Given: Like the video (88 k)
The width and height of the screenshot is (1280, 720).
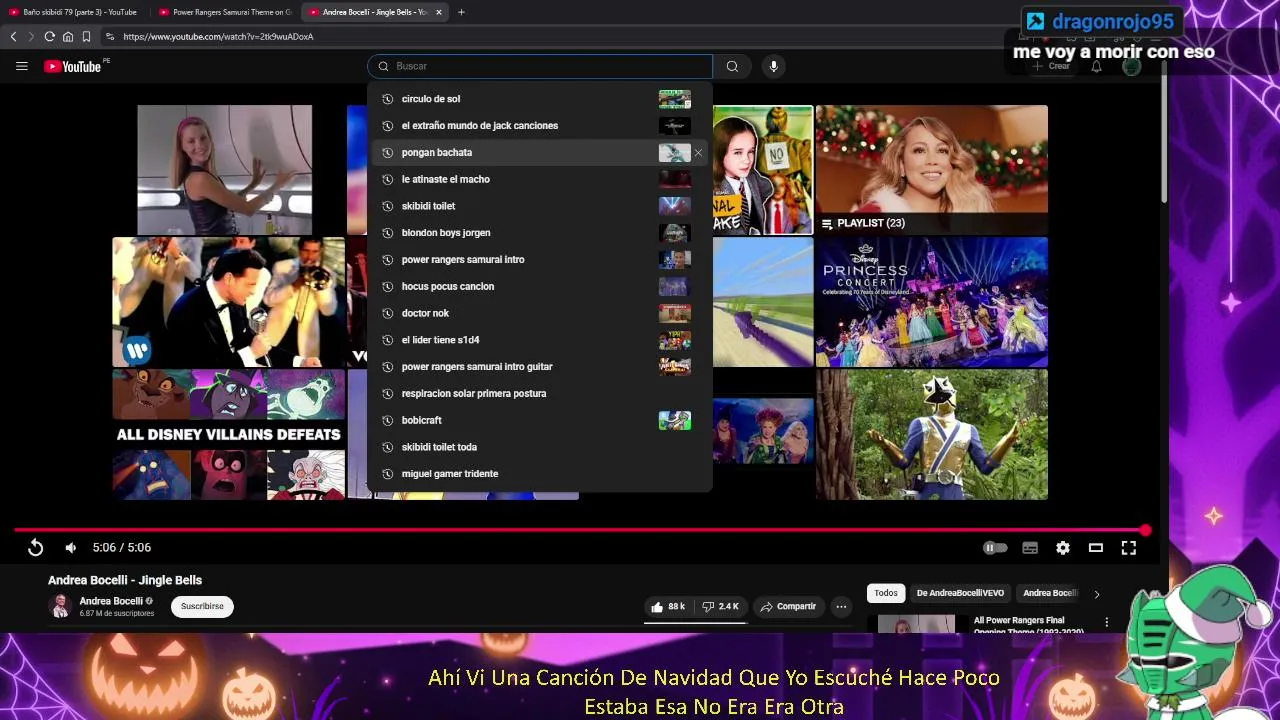Looking at the screenshot, I should (668, 606).
